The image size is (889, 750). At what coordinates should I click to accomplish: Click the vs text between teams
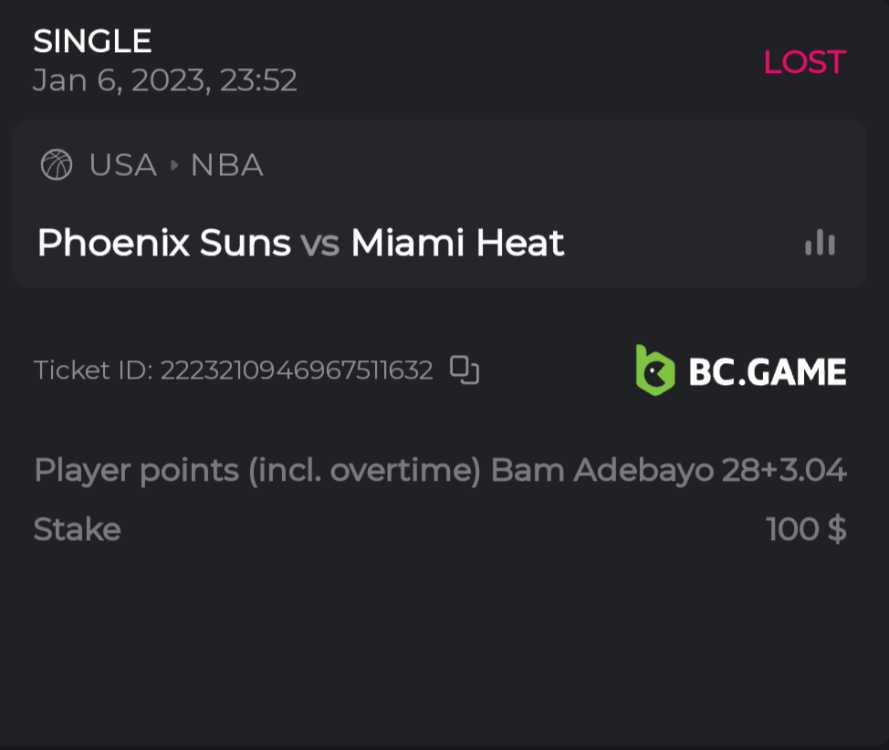pyautogui.click(x=320, y=244)
